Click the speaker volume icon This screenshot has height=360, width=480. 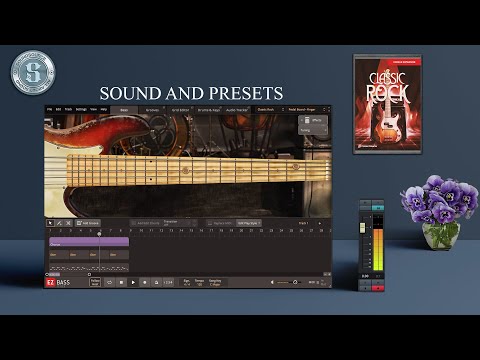(272, 282)
